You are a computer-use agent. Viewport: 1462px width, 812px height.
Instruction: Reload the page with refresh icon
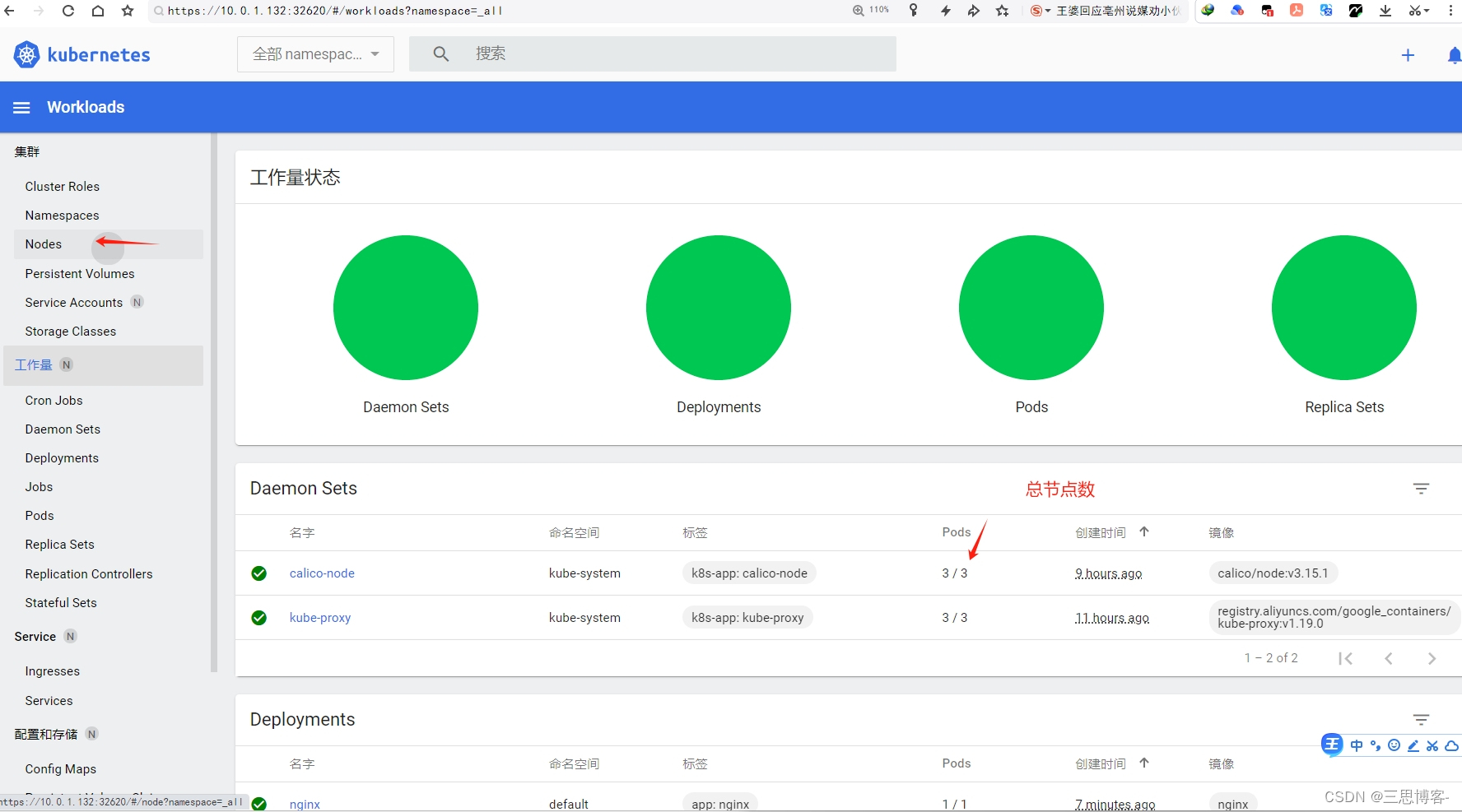pos(68,11)
